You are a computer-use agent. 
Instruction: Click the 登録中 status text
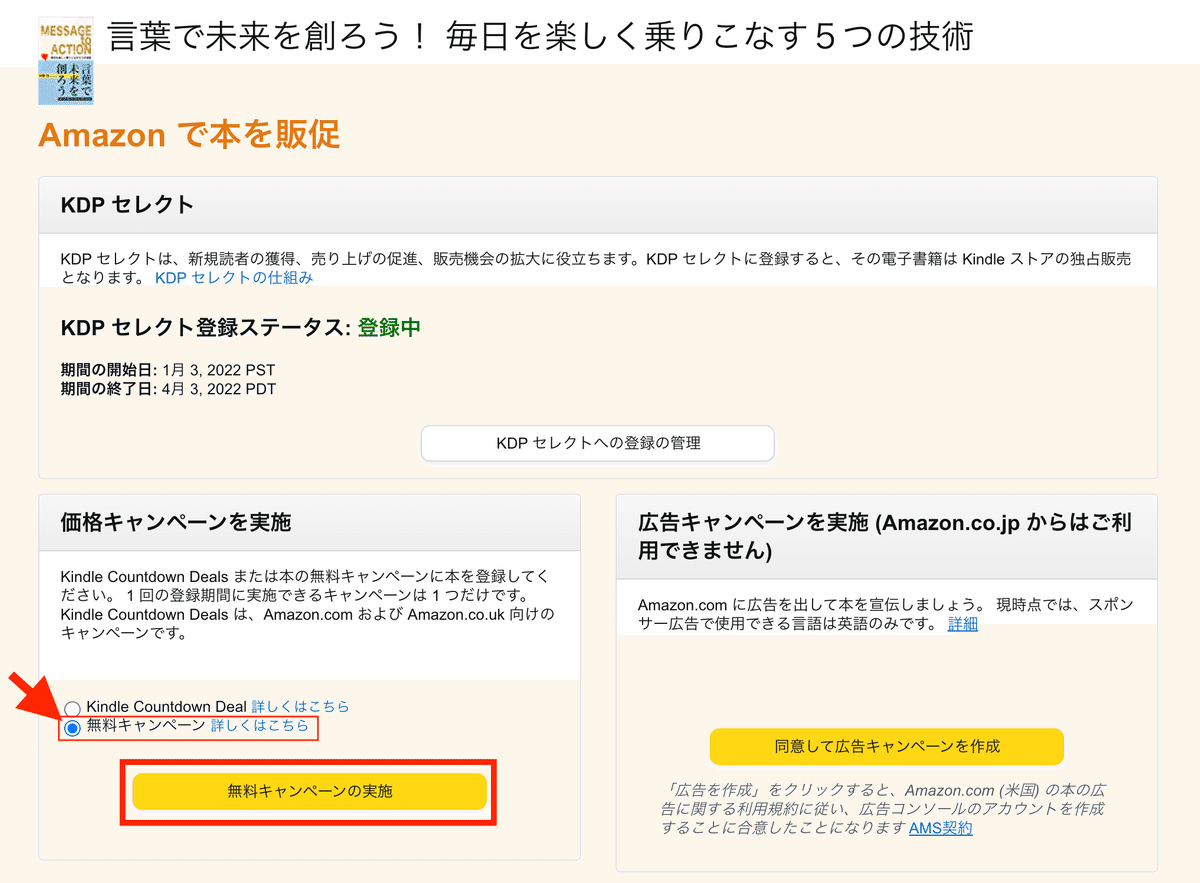389,328
